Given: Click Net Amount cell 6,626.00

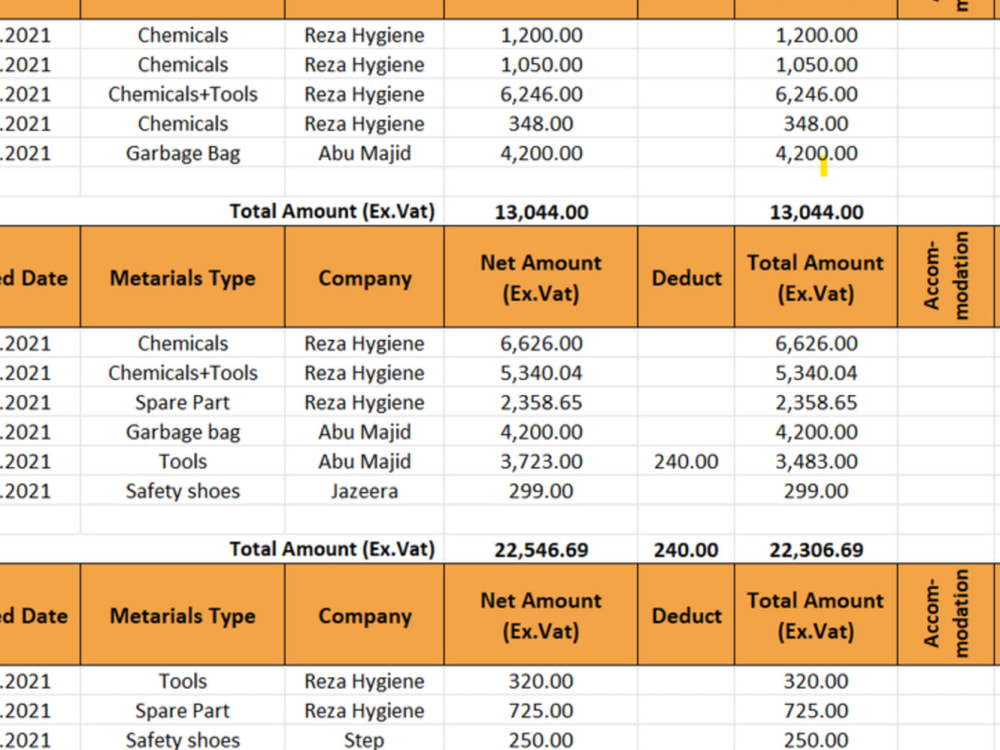Looking at the screenshot, I should pos(541,343).
